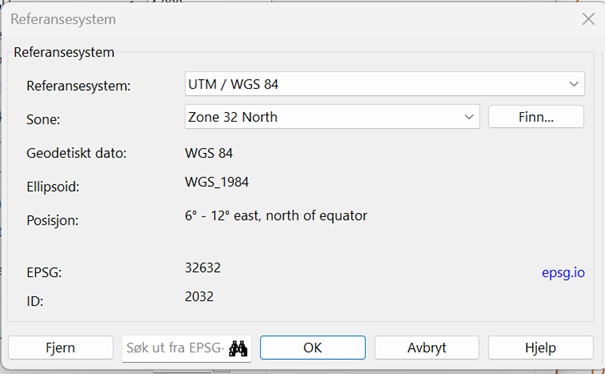
Task: Expand the Referansesystem dropdown arrow
Action: point(574,84)
